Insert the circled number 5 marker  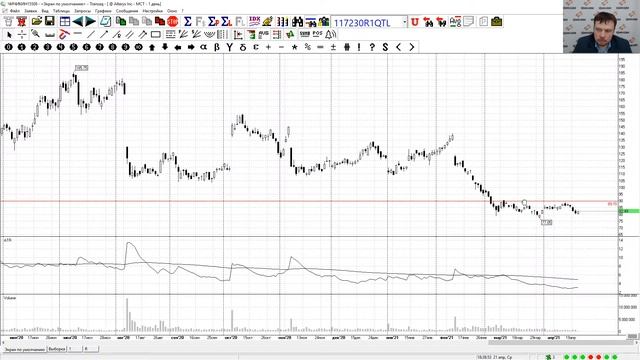point(73,47)
